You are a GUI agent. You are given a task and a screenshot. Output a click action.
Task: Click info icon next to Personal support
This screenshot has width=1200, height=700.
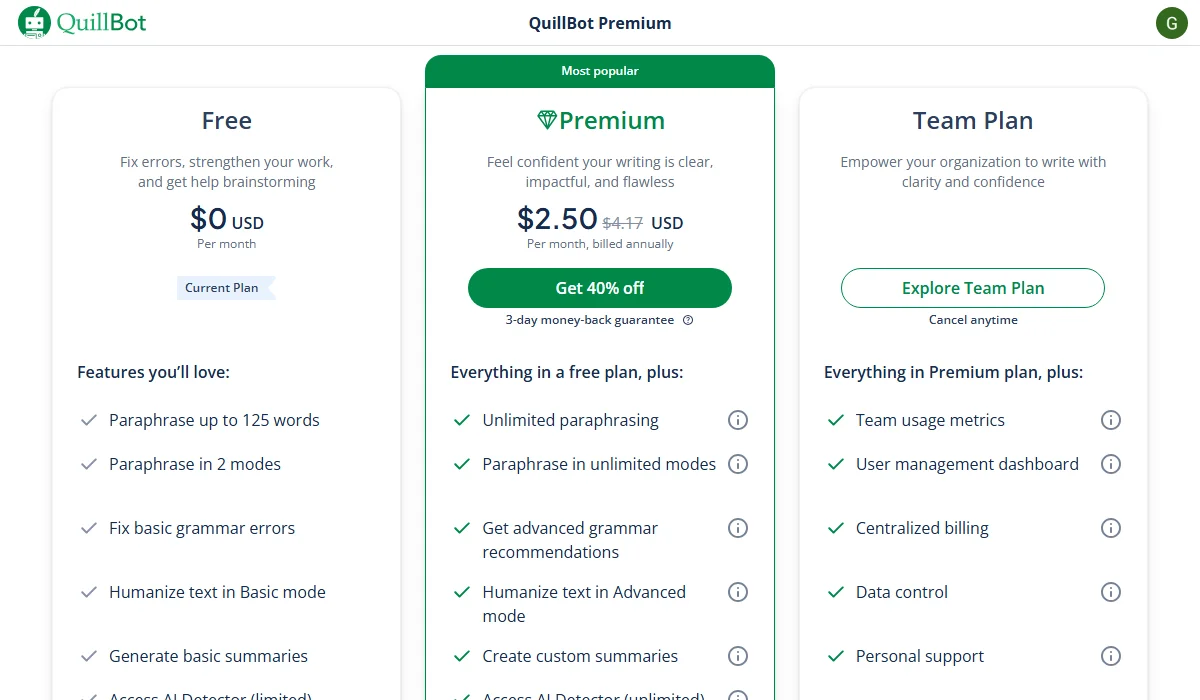coord(1111,656)
